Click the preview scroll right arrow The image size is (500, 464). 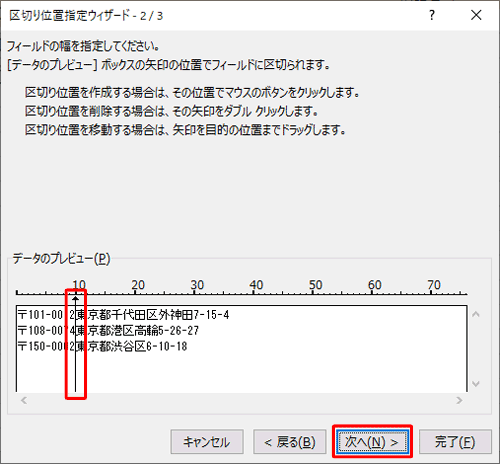pos(459,400)
